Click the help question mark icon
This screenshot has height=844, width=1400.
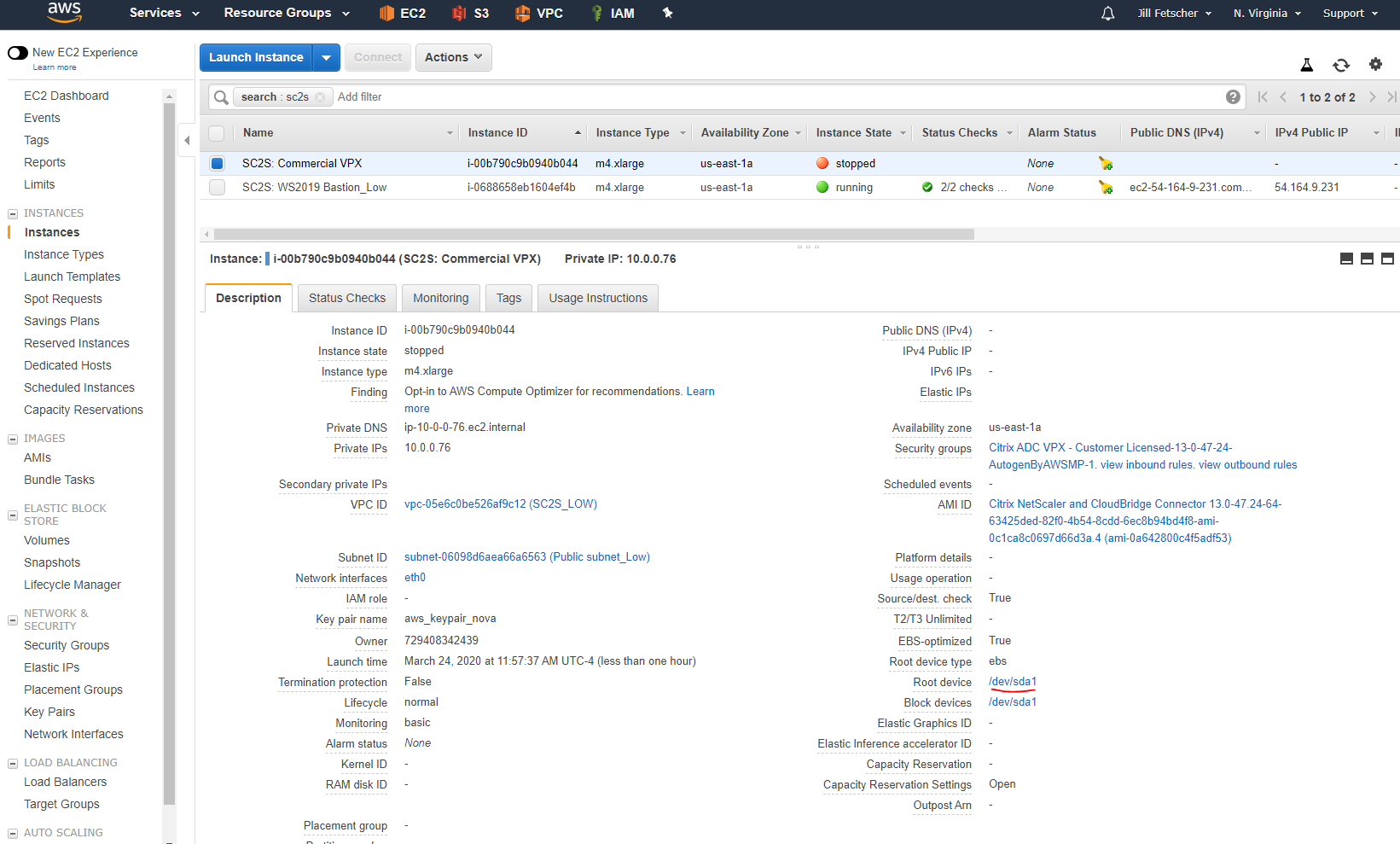tap(1233, 97)
